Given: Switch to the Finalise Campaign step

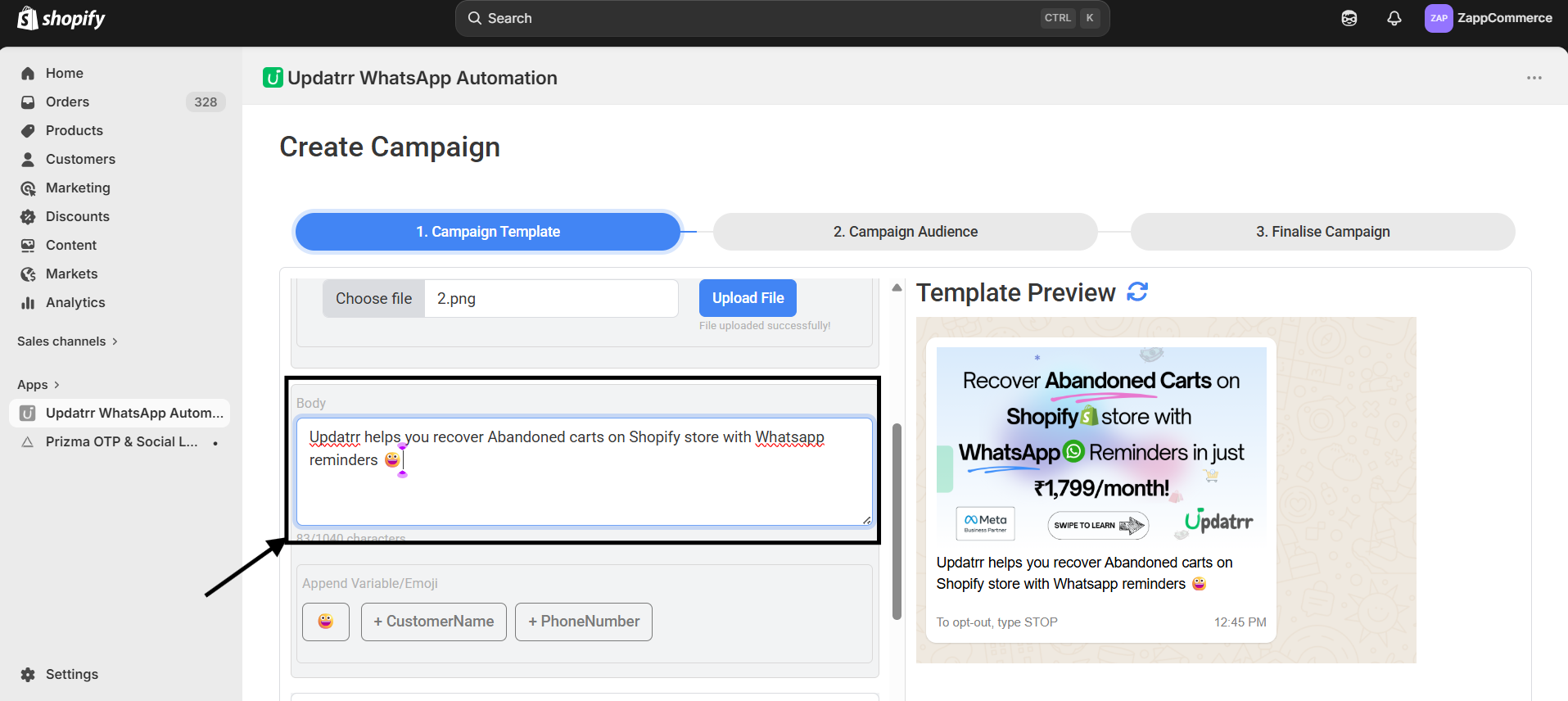Looking at the screenshot, I should (x=1322, y=232).
